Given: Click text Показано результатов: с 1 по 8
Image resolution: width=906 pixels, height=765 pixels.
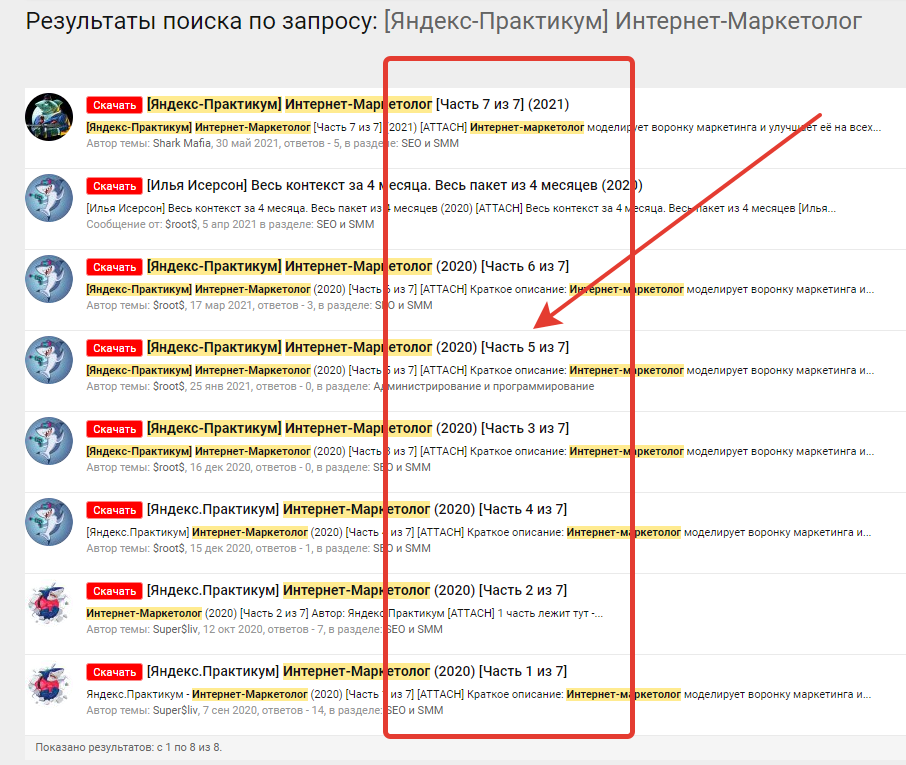Looking at the screenshot, I should coord(128,747).
